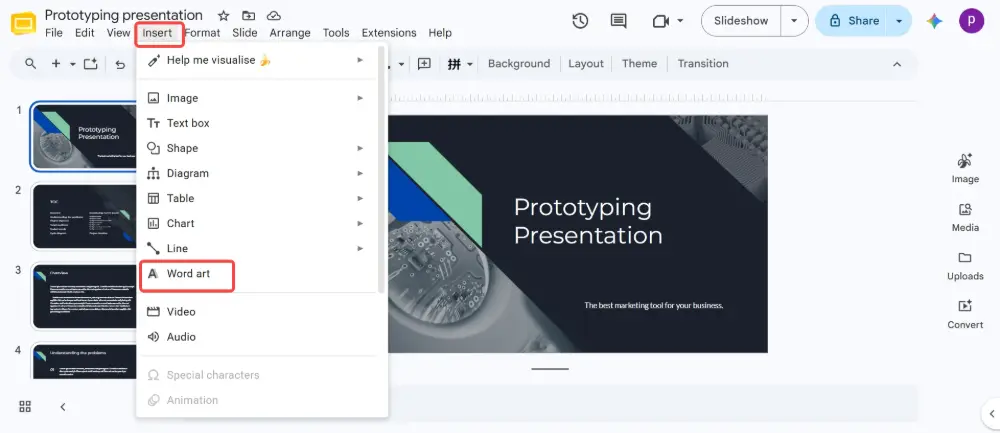Open the File menu
The image size is (1000, 433).
click(54, 33)
